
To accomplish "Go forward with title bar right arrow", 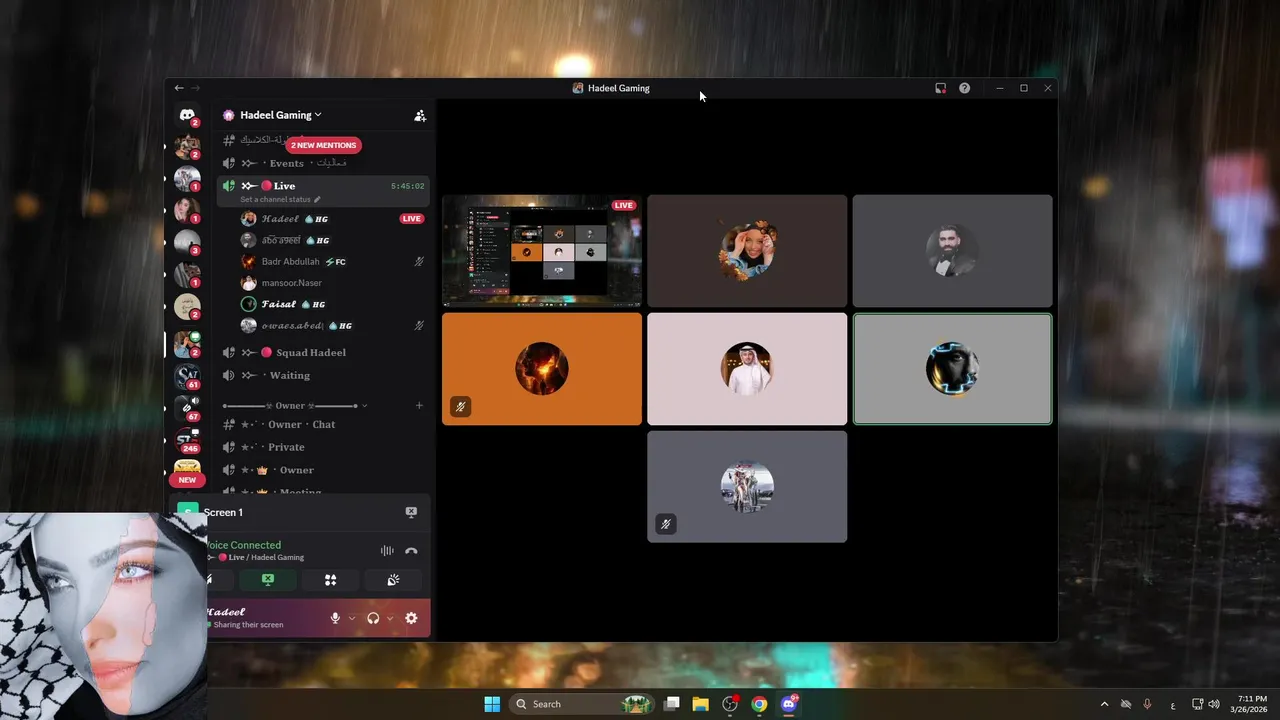I will pos(195,88).
